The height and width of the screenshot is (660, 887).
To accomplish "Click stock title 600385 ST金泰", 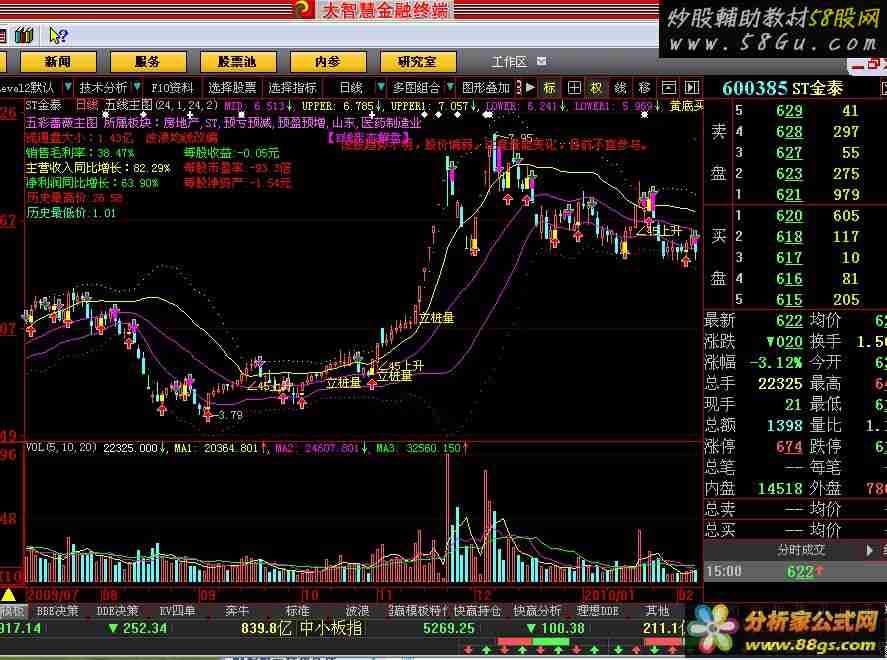I will click(x=782, y=88).
